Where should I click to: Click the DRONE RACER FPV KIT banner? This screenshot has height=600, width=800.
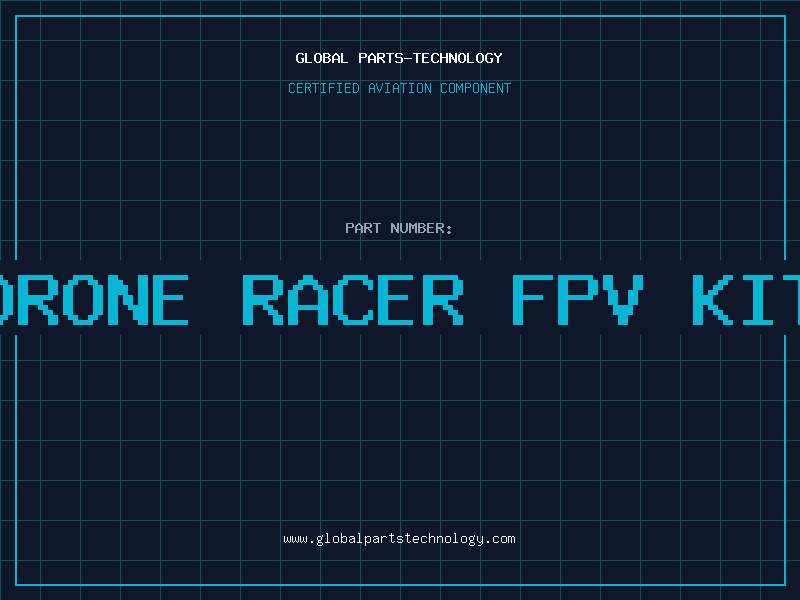(400, 299)
